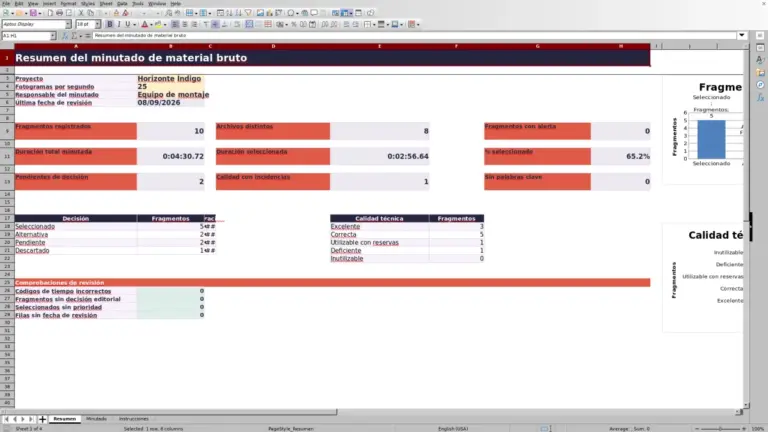Screen dimensions: 768x432
Task: Click the Print icon in toolbar
Action: [x=59, y=13]
